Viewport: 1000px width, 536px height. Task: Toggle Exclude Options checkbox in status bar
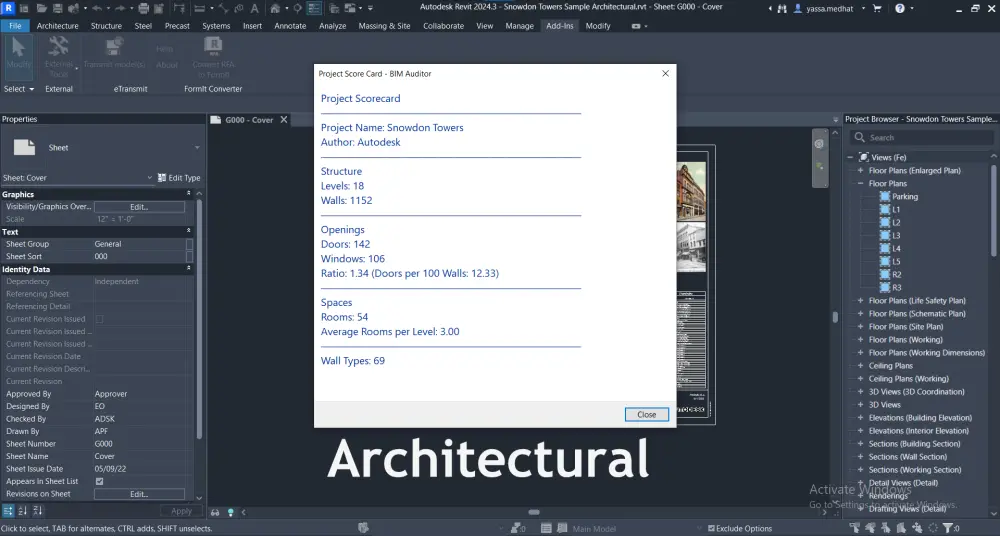pyautogui.click(x=711, y=528)
